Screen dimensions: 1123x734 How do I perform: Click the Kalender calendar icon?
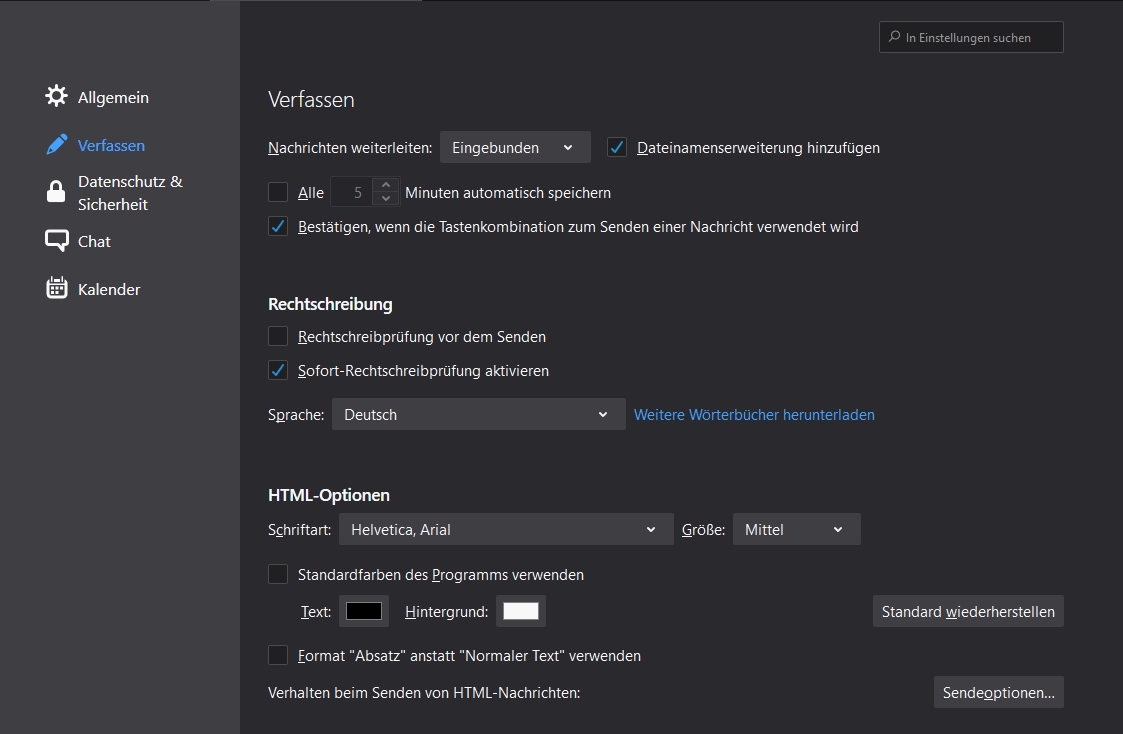[57, 289]
